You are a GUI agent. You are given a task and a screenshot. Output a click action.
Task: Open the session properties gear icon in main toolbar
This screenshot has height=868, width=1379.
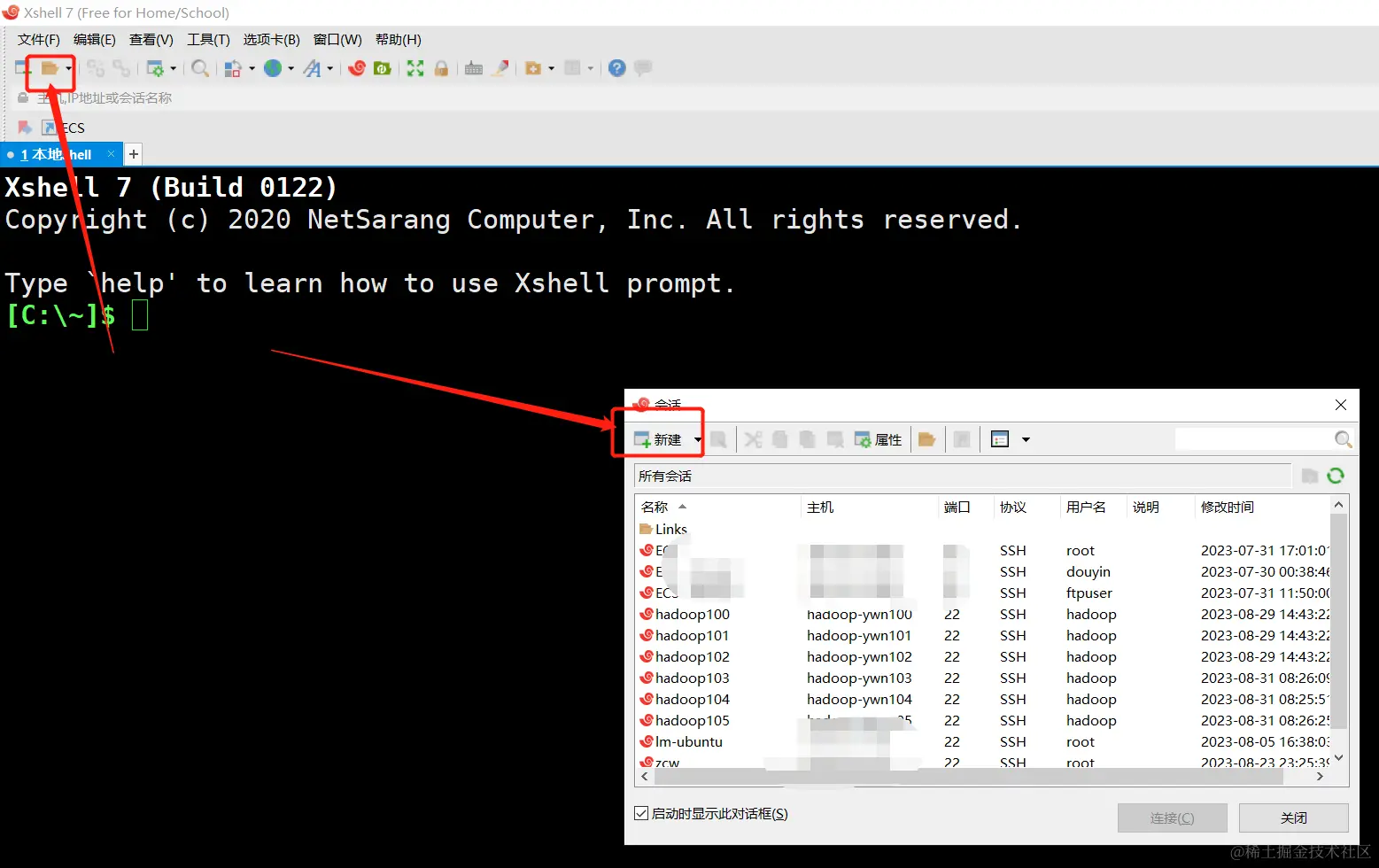tap(155, 68)
